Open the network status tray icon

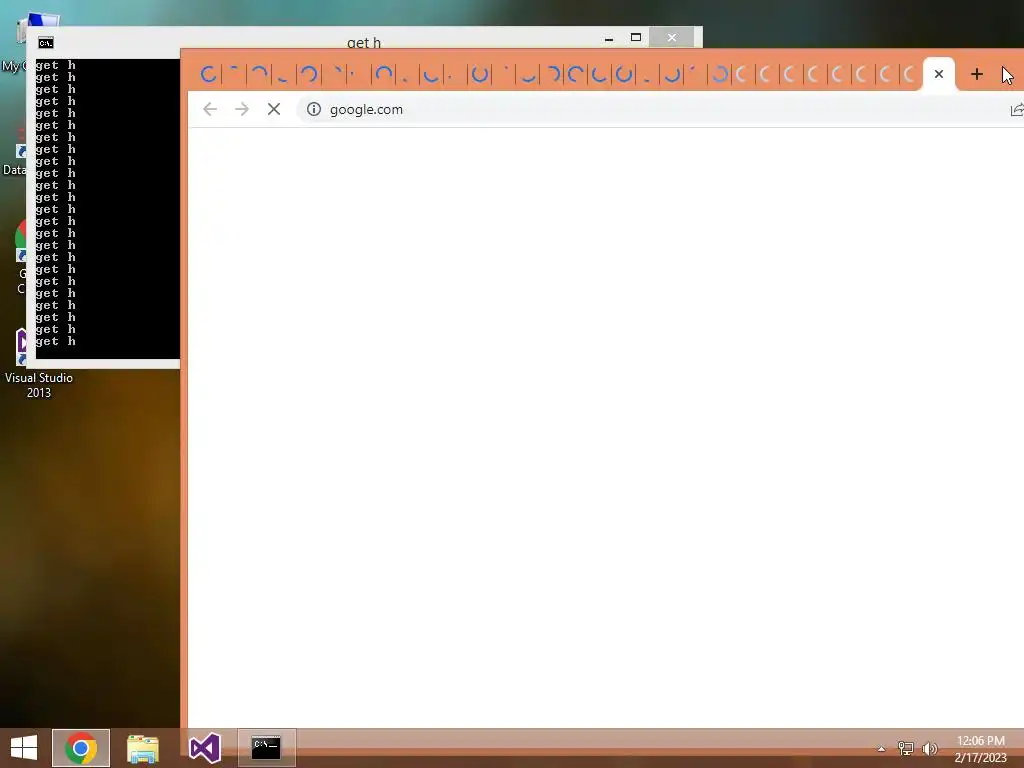[x=905, y=748]
